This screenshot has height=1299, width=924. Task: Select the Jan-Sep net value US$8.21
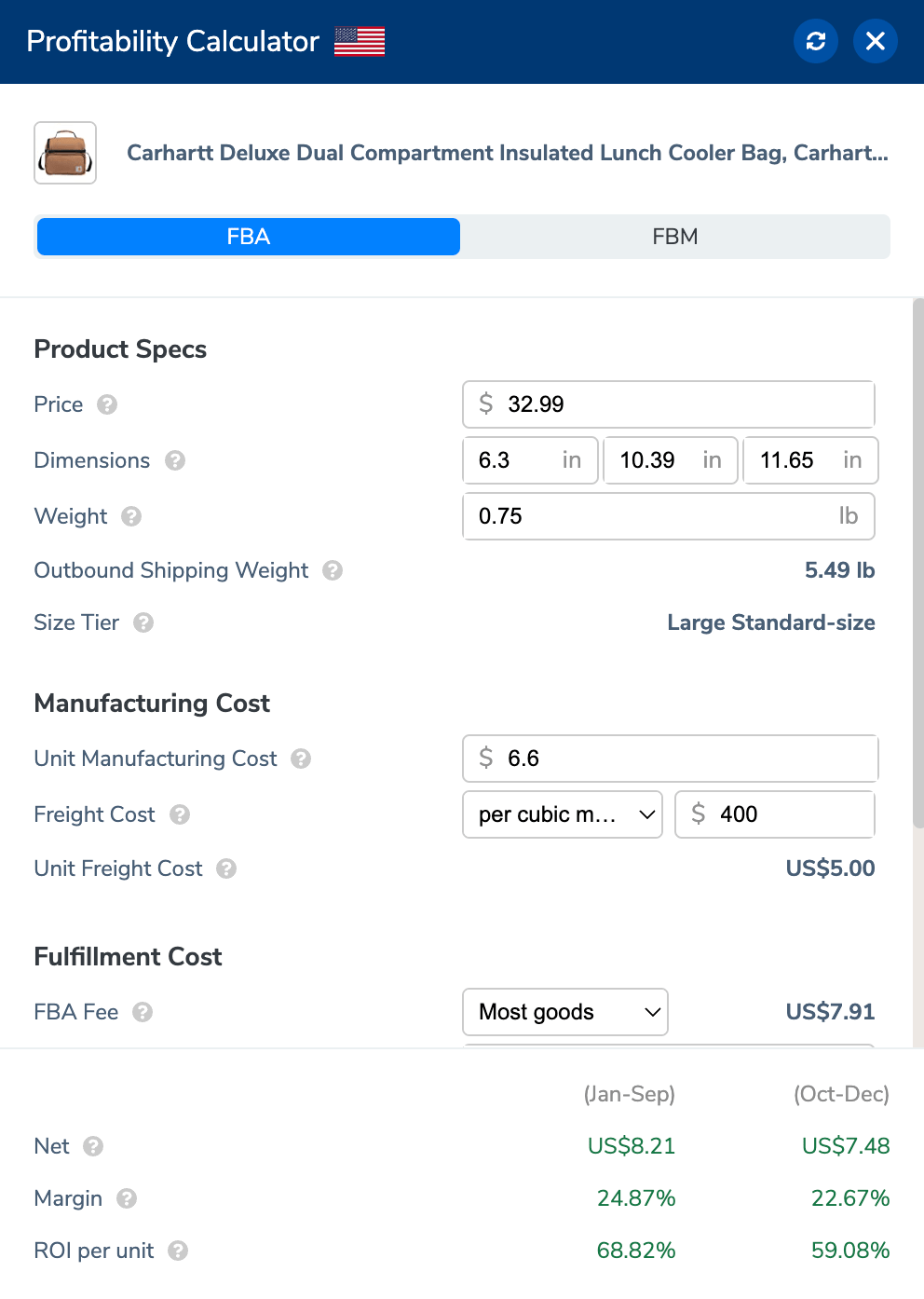(x=632, y=1146)
